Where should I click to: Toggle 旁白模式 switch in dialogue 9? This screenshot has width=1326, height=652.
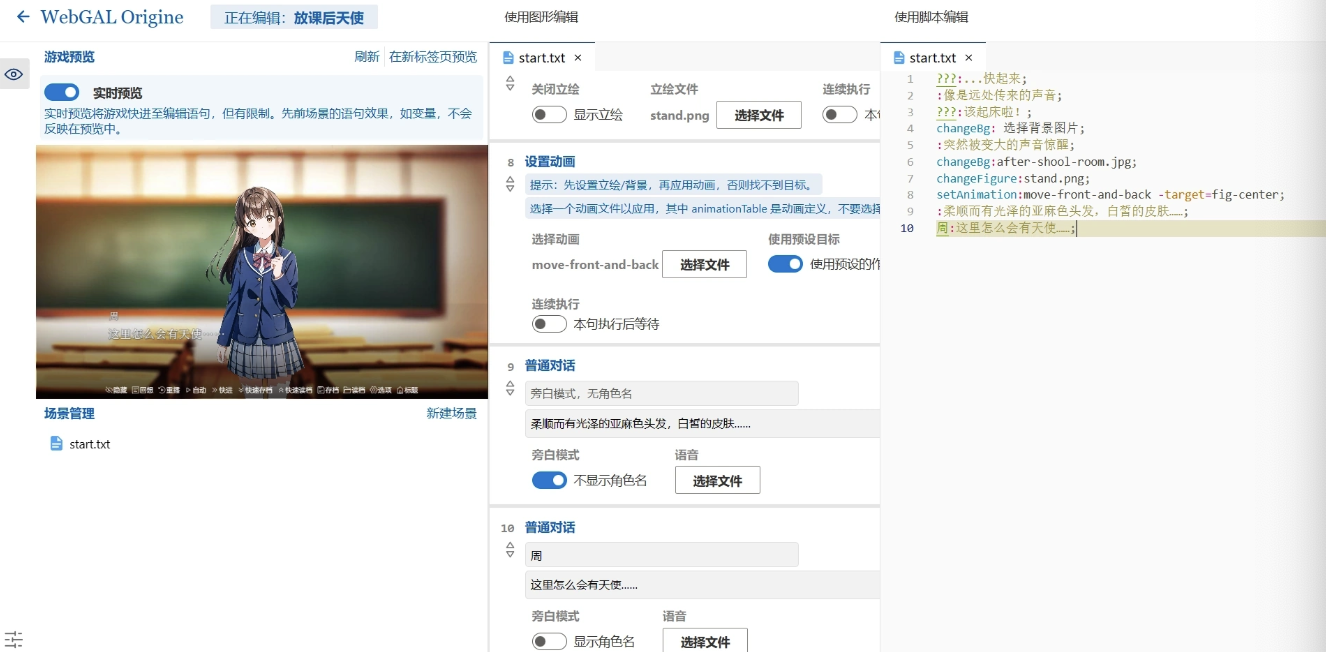pos(549,480)
